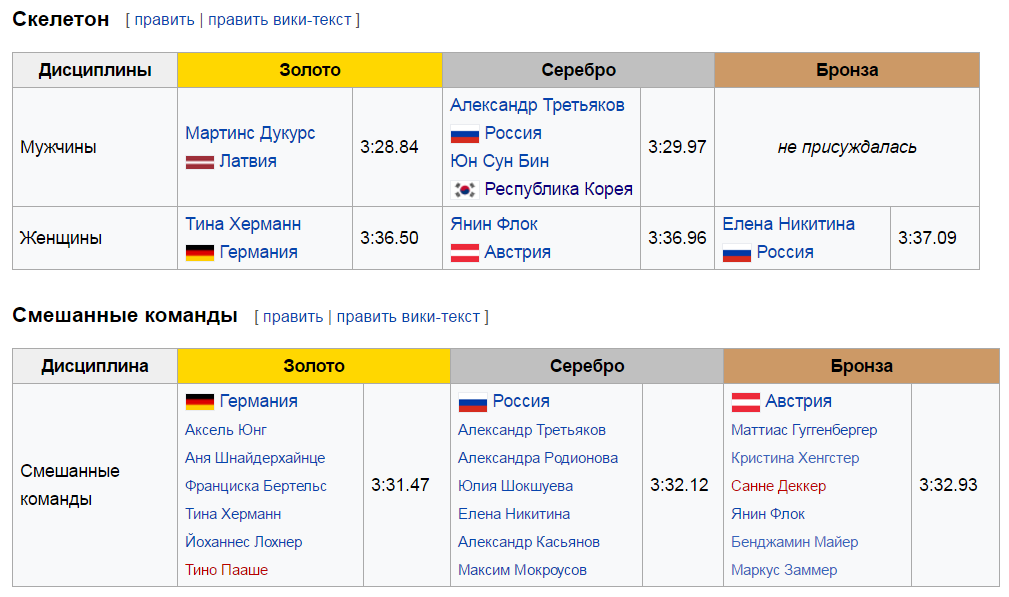Follow the red link Санне Деккер

(778, 486)
